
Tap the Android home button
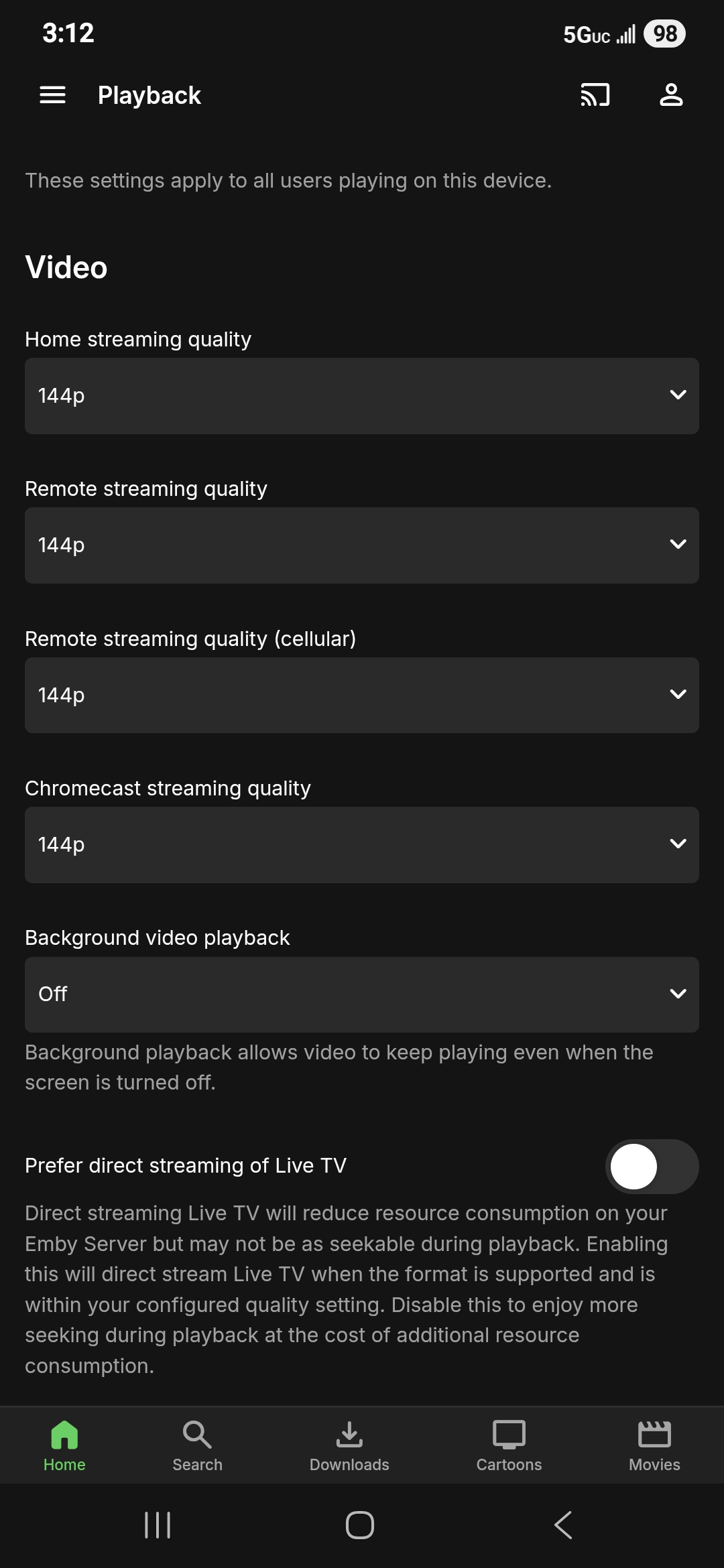click(x=360, y=1525)
